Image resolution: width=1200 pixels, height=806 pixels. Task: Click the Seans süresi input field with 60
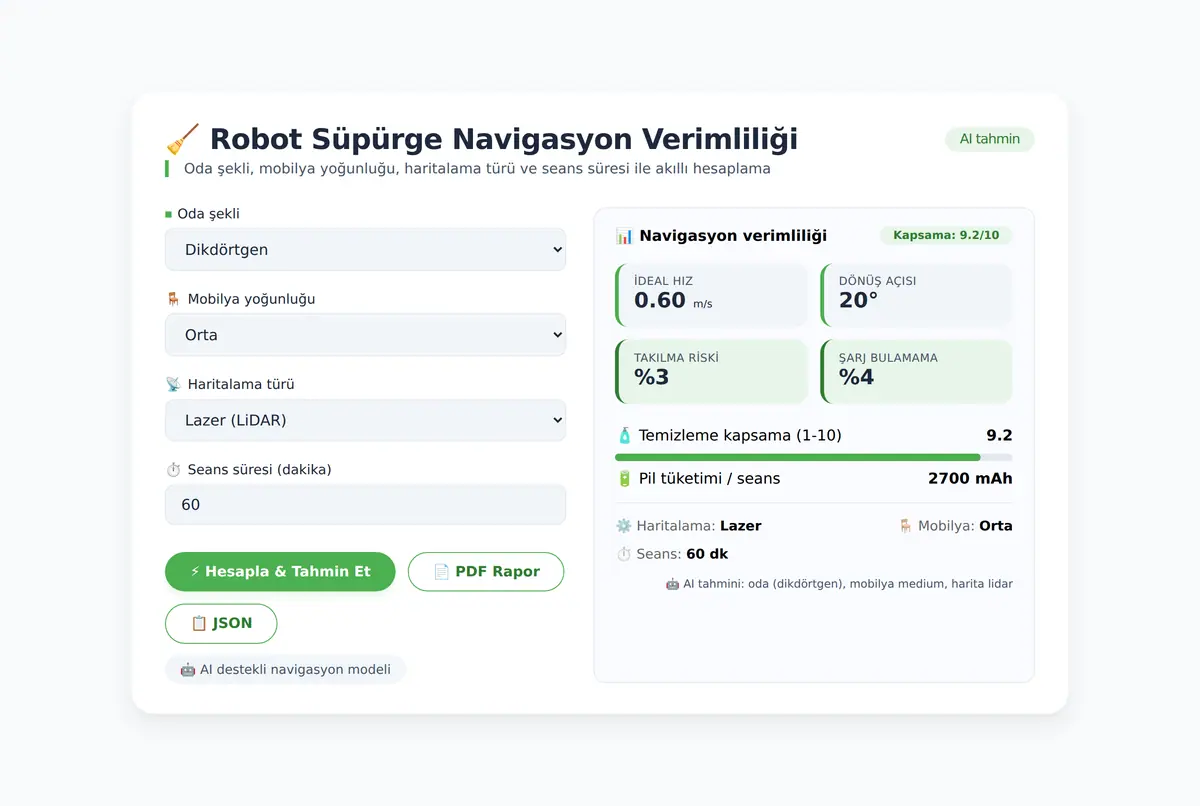pos(365,505)
